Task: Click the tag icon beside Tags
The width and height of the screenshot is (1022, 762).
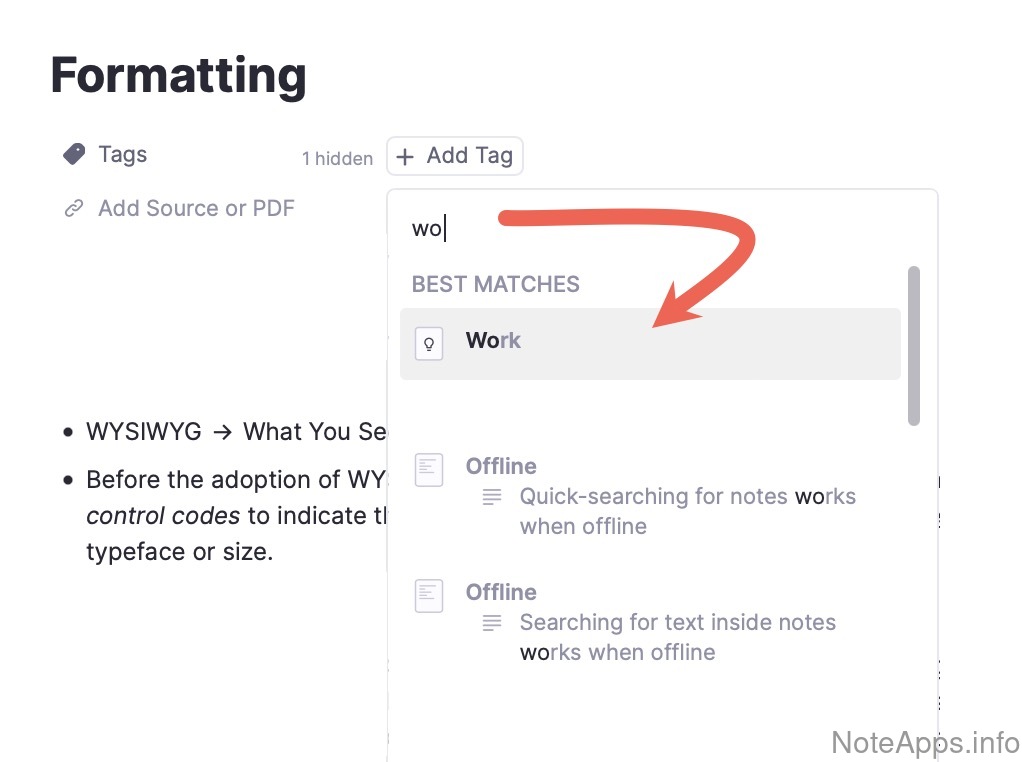Action: point(74,154)
